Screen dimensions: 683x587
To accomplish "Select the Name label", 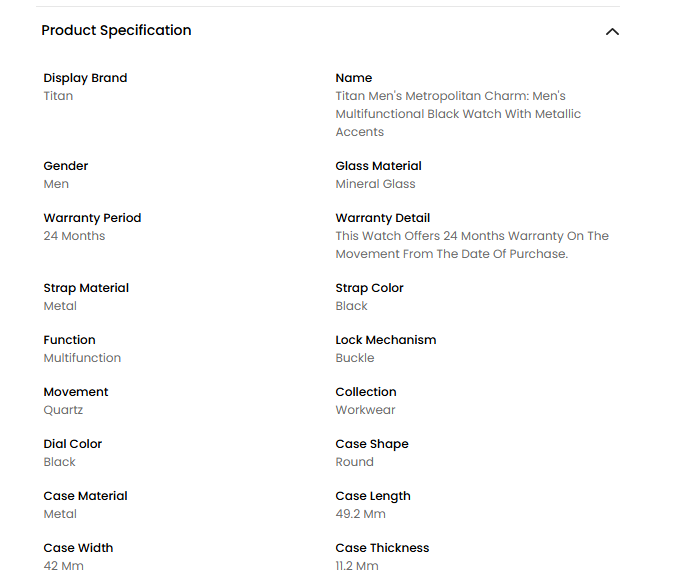I will [354, 78].
